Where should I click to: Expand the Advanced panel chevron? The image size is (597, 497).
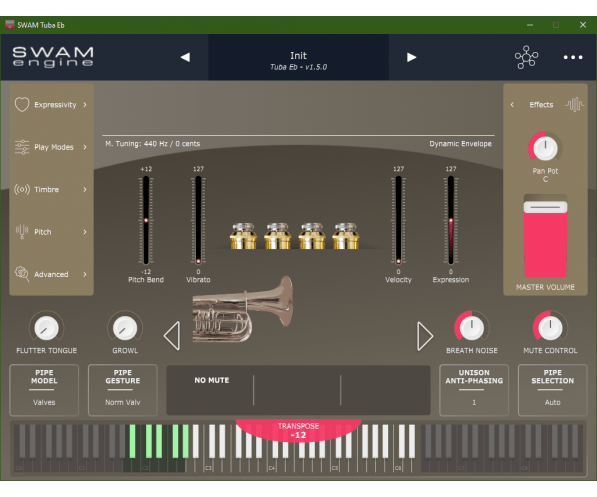[85, 274]
